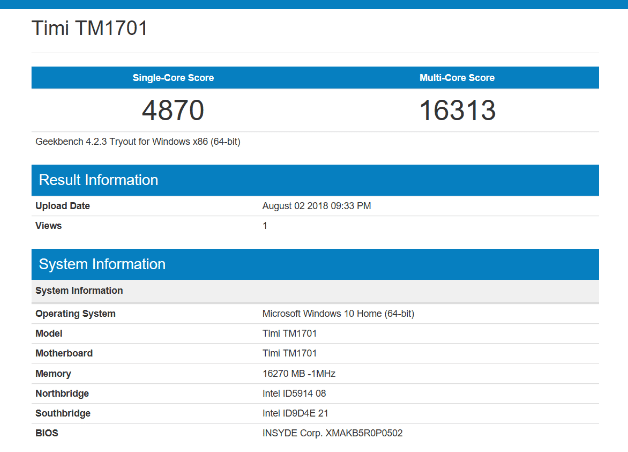This screenshot has width=628, height=452.
Task: Click the BIOS label
Action: pos(47,433)
